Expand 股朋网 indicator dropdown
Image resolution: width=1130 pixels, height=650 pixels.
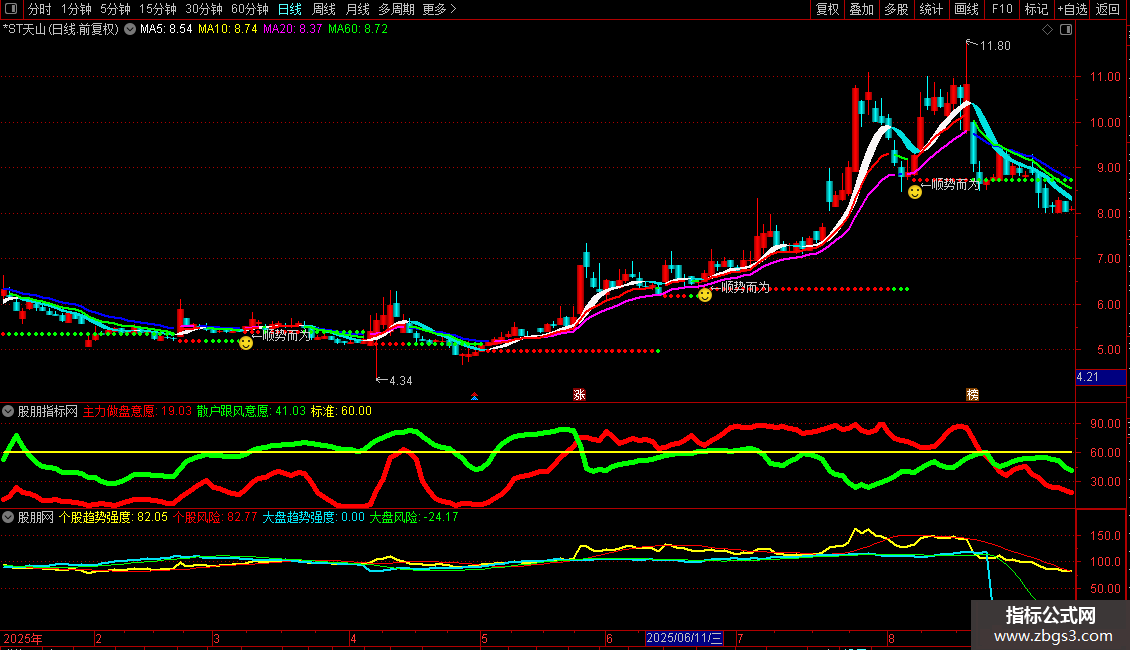(8, 517)
